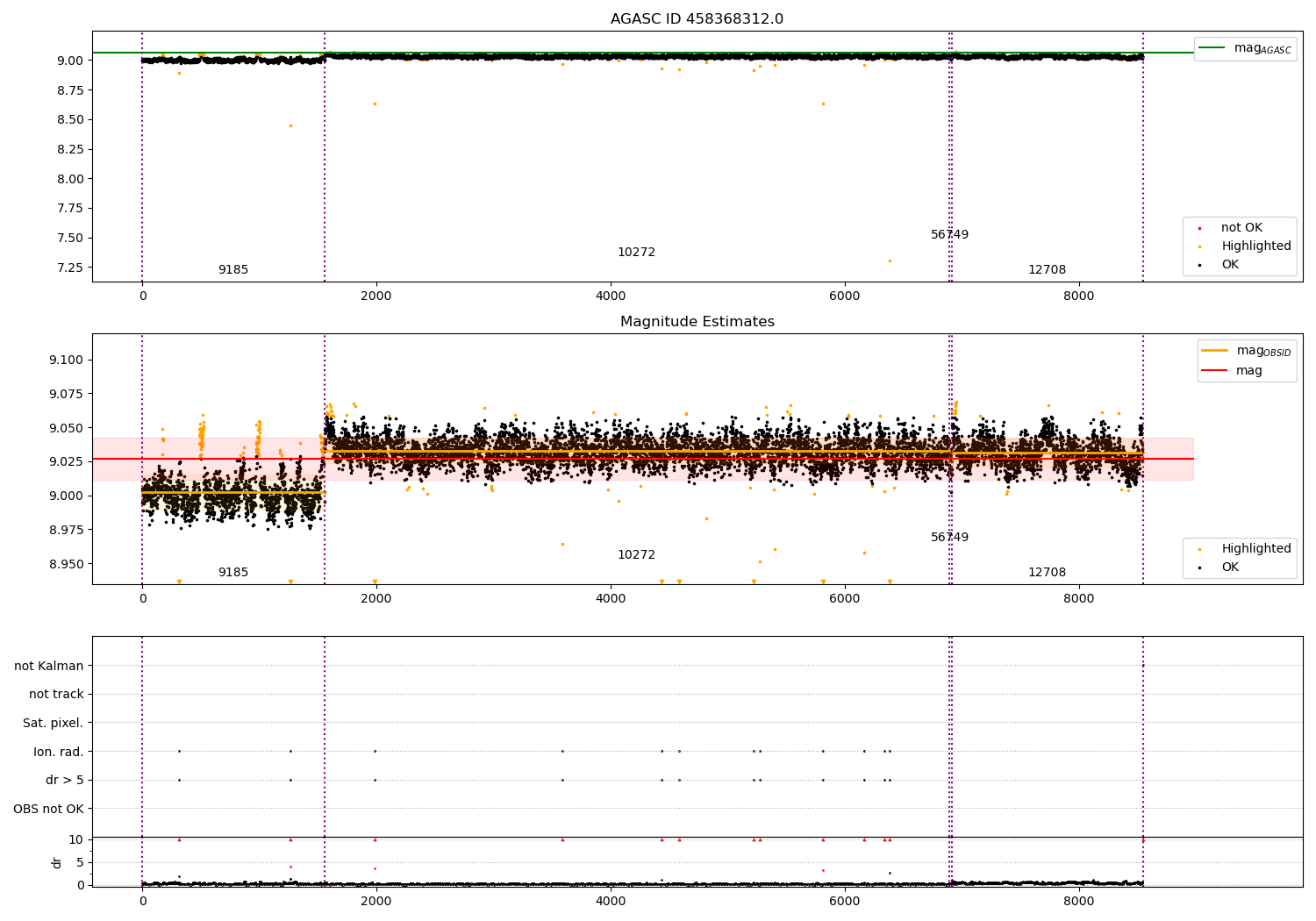Viewport: 1316px width, 921px height.
Task: Click the 'Highlighted' orange legend marker in top plot
Action: click(1199, 246)
